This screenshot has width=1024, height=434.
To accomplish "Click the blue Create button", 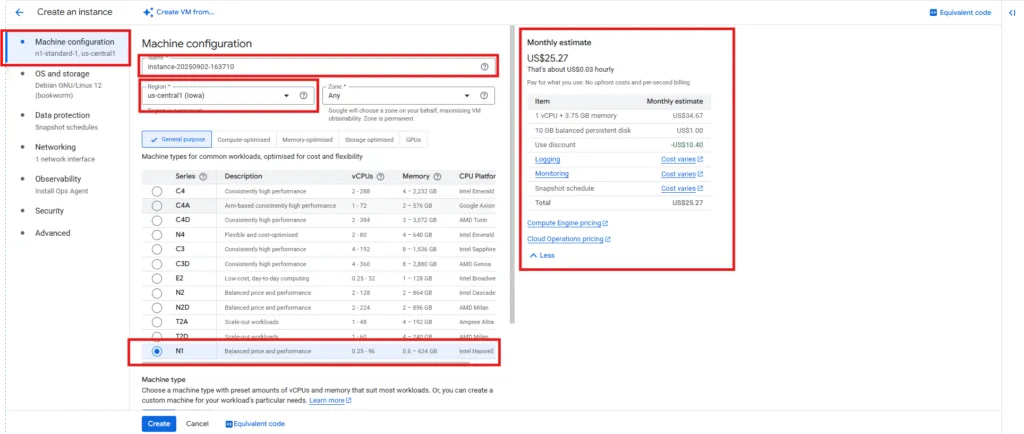I will (159, 424).
